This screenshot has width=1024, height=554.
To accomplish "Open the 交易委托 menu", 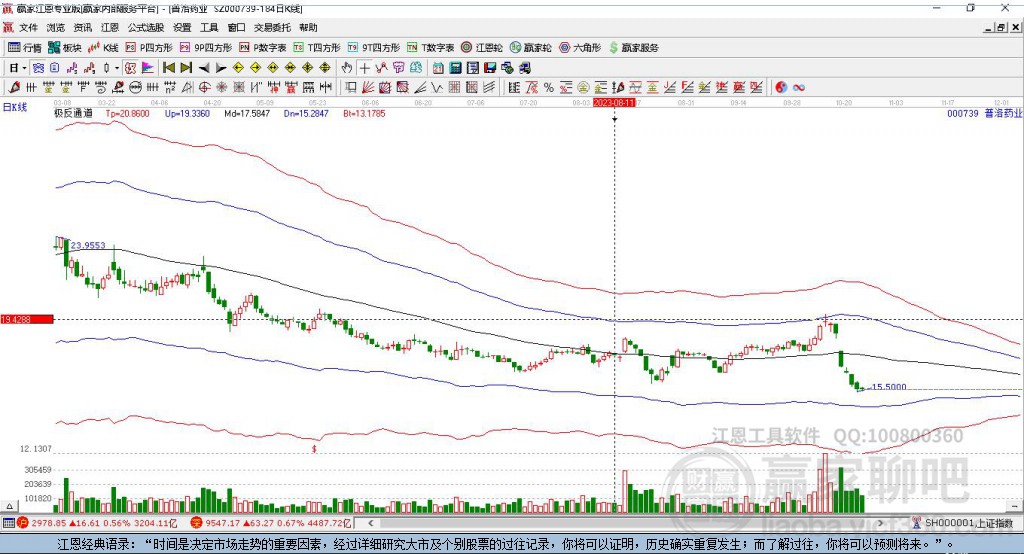I will point(272,27).
